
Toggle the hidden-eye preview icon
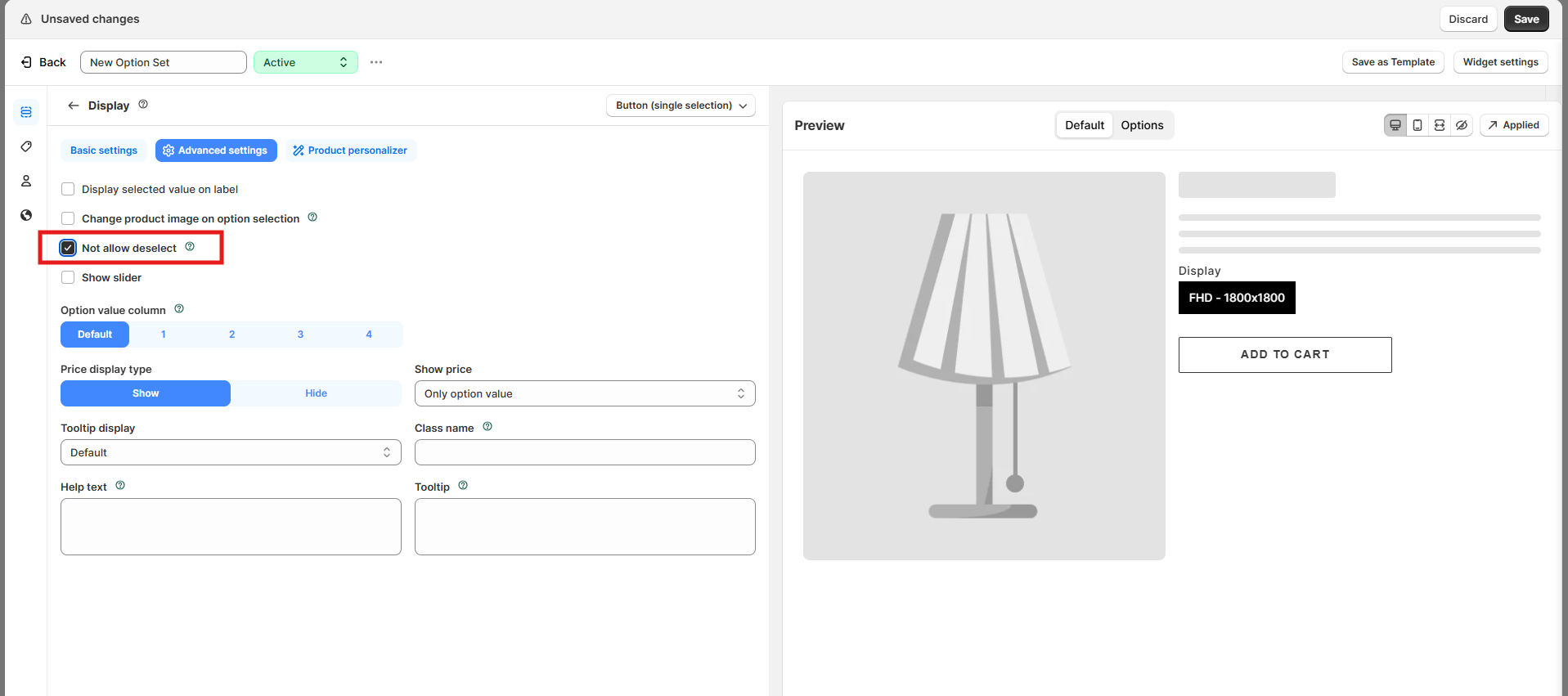(1462, 125)
